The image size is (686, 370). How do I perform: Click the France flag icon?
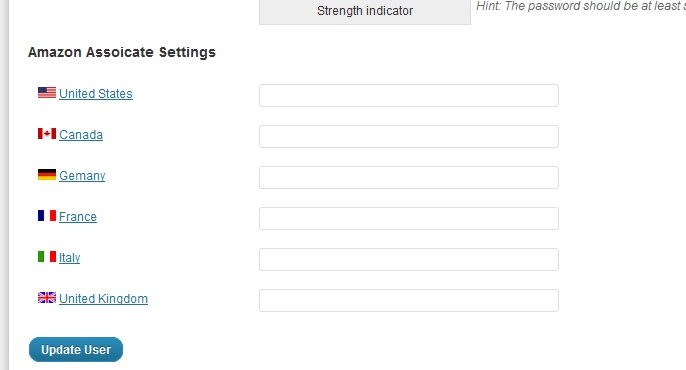point(47,216)
